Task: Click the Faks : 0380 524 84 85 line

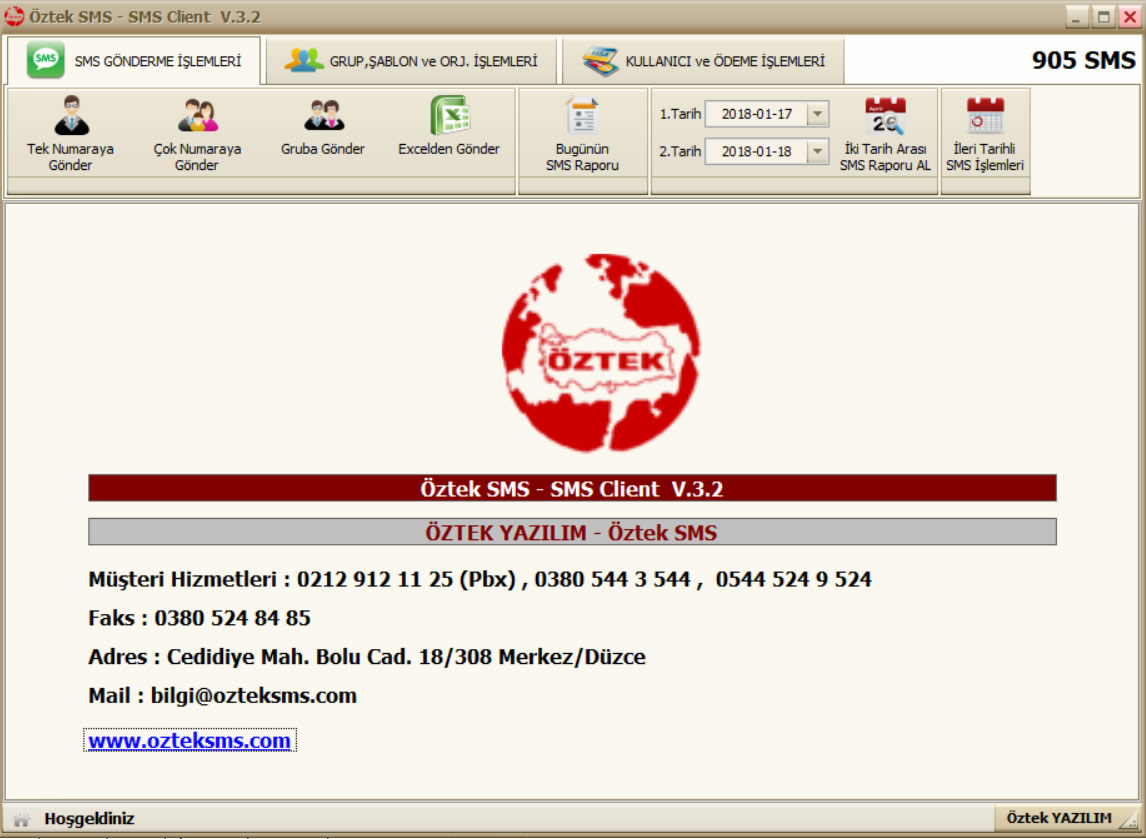Action: pyautogui.click(x=199, y=618)
